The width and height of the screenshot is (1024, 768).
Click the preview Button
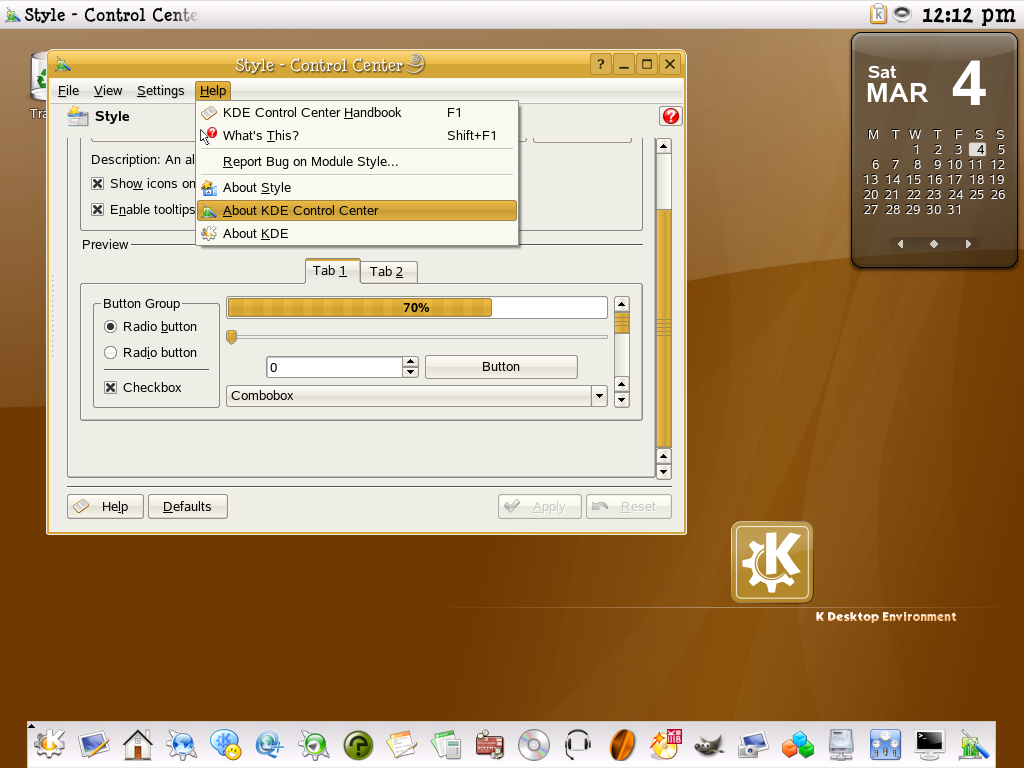point(501,367)
